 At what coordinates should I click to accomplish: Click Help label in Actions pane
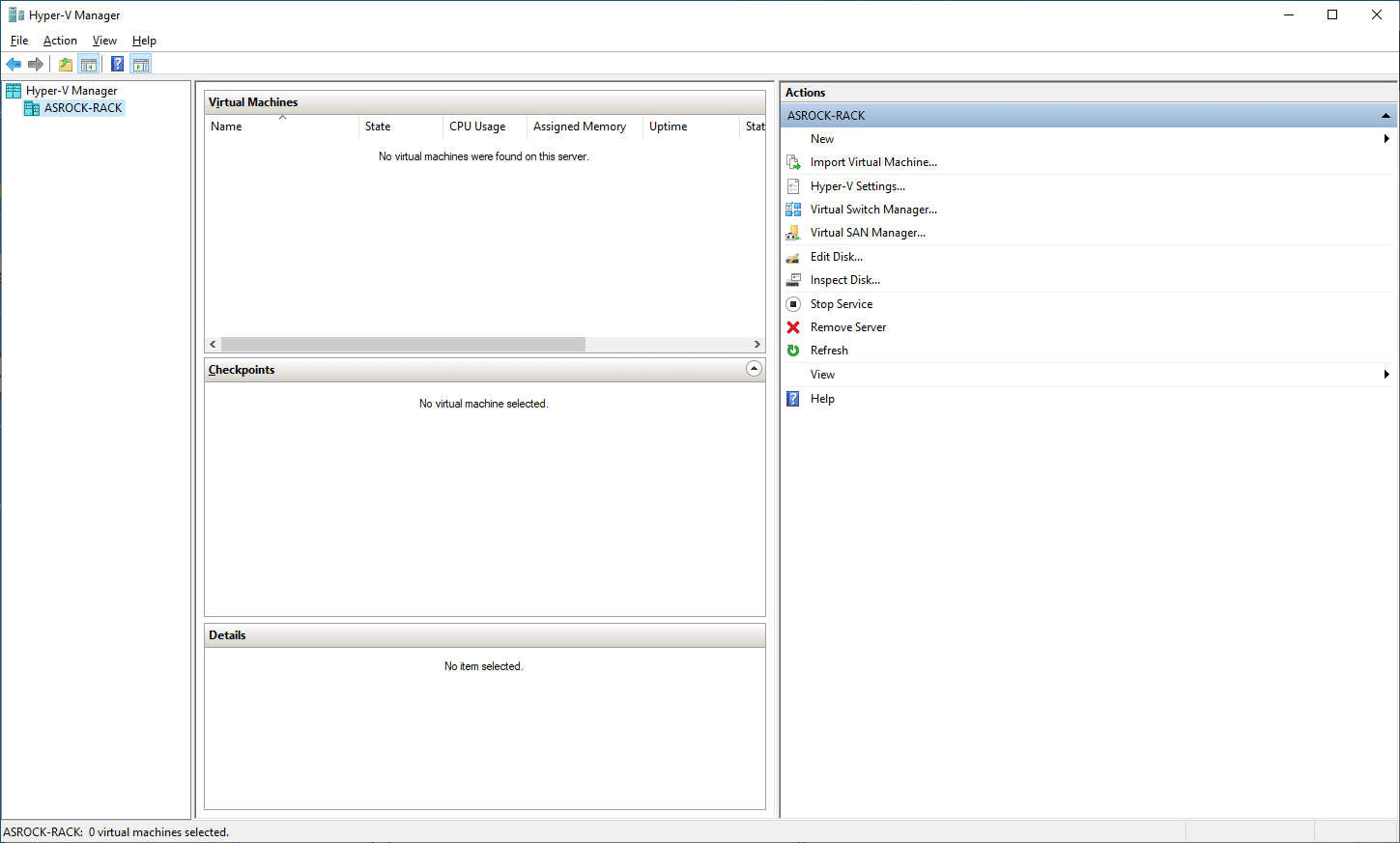coord(822,399)
